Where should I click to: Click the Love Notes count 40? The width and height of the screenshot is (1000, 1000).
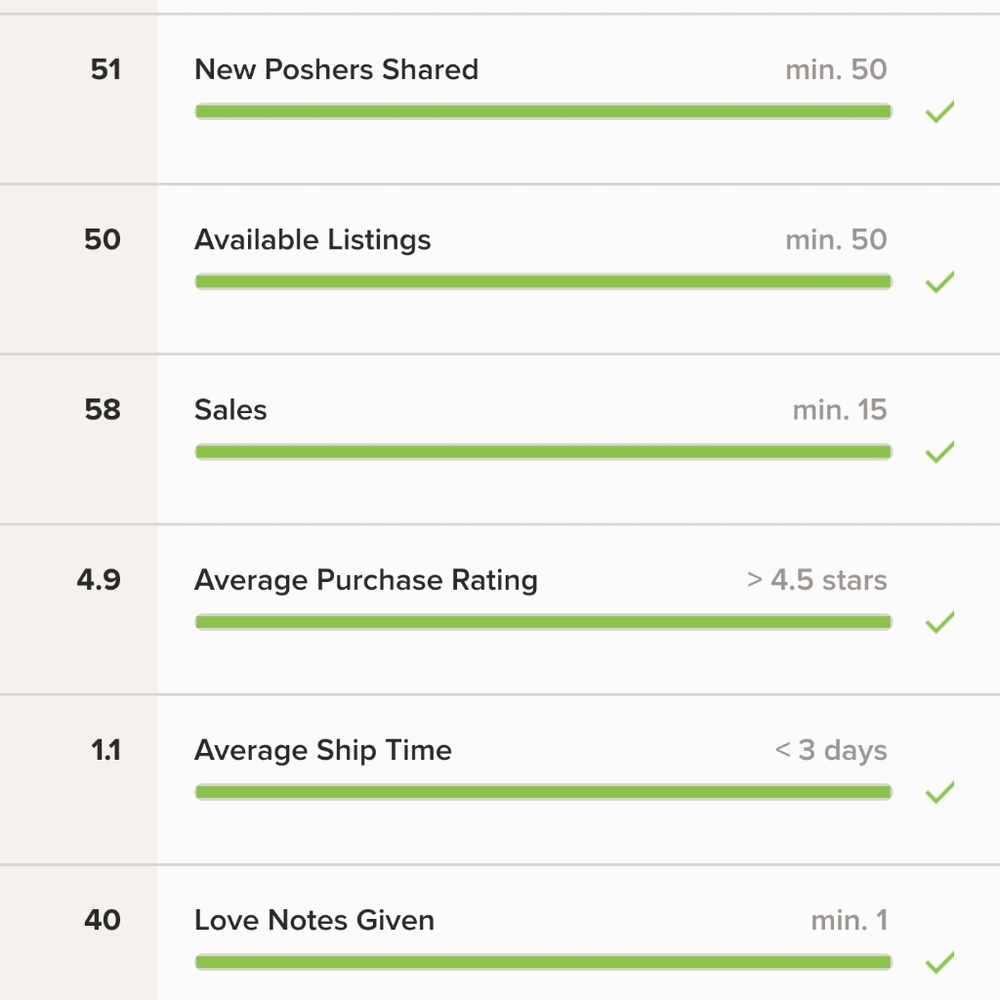102,920
